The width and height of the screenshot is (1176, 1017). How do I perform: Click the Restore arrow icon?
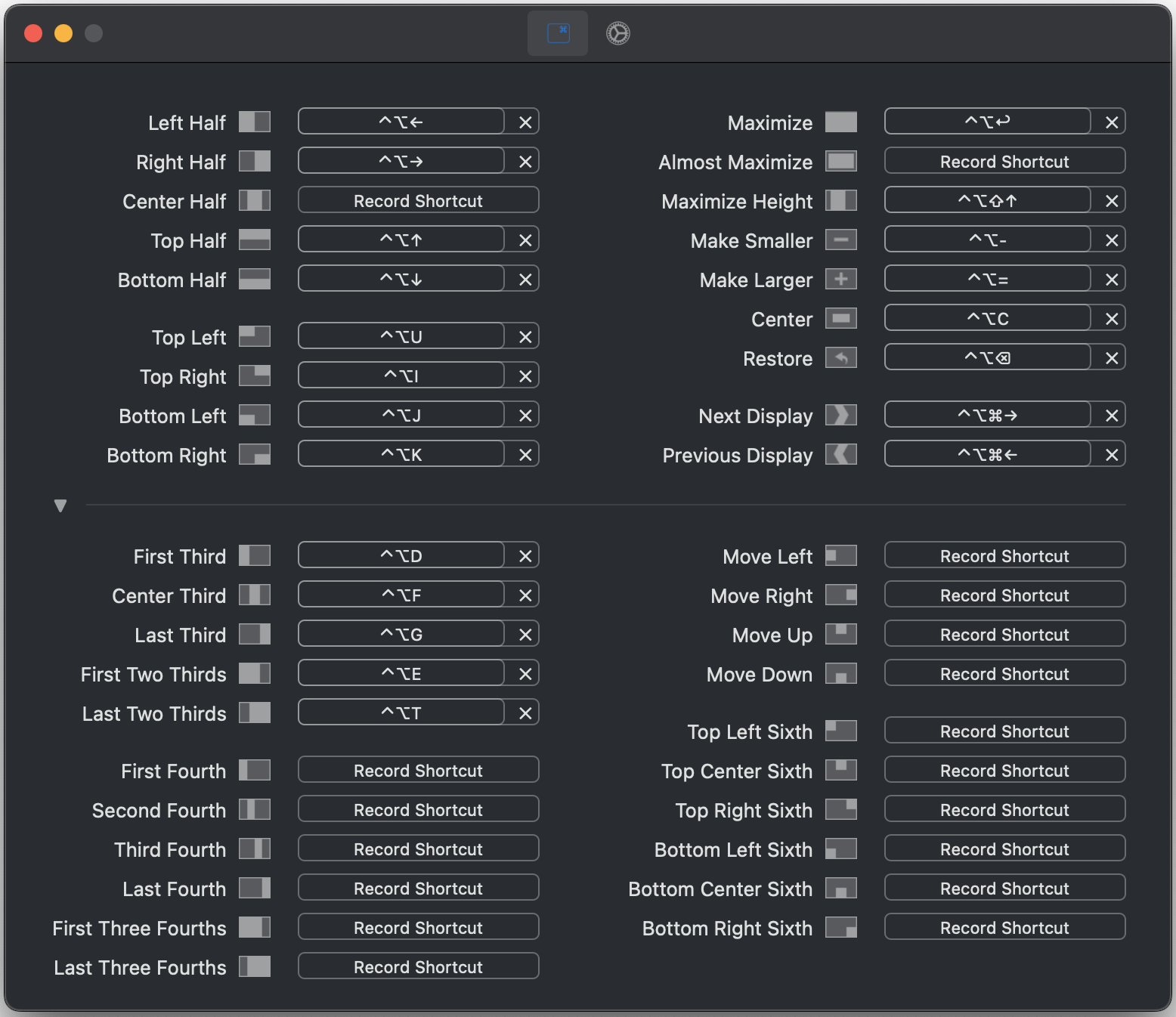point(841,357)
